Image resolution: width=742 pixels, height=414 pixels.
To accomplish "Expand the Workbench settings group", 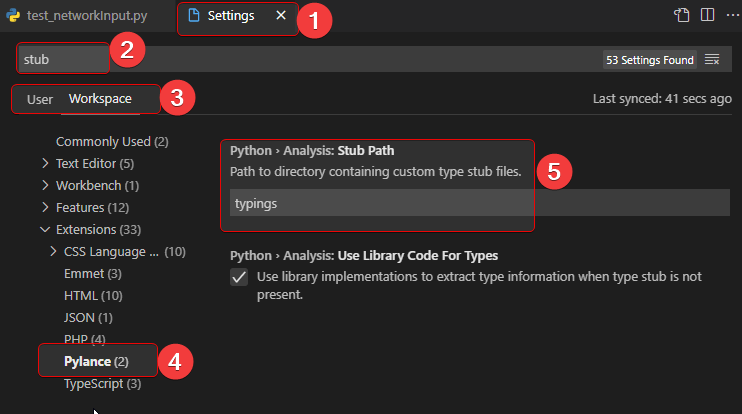I will 45,185.
